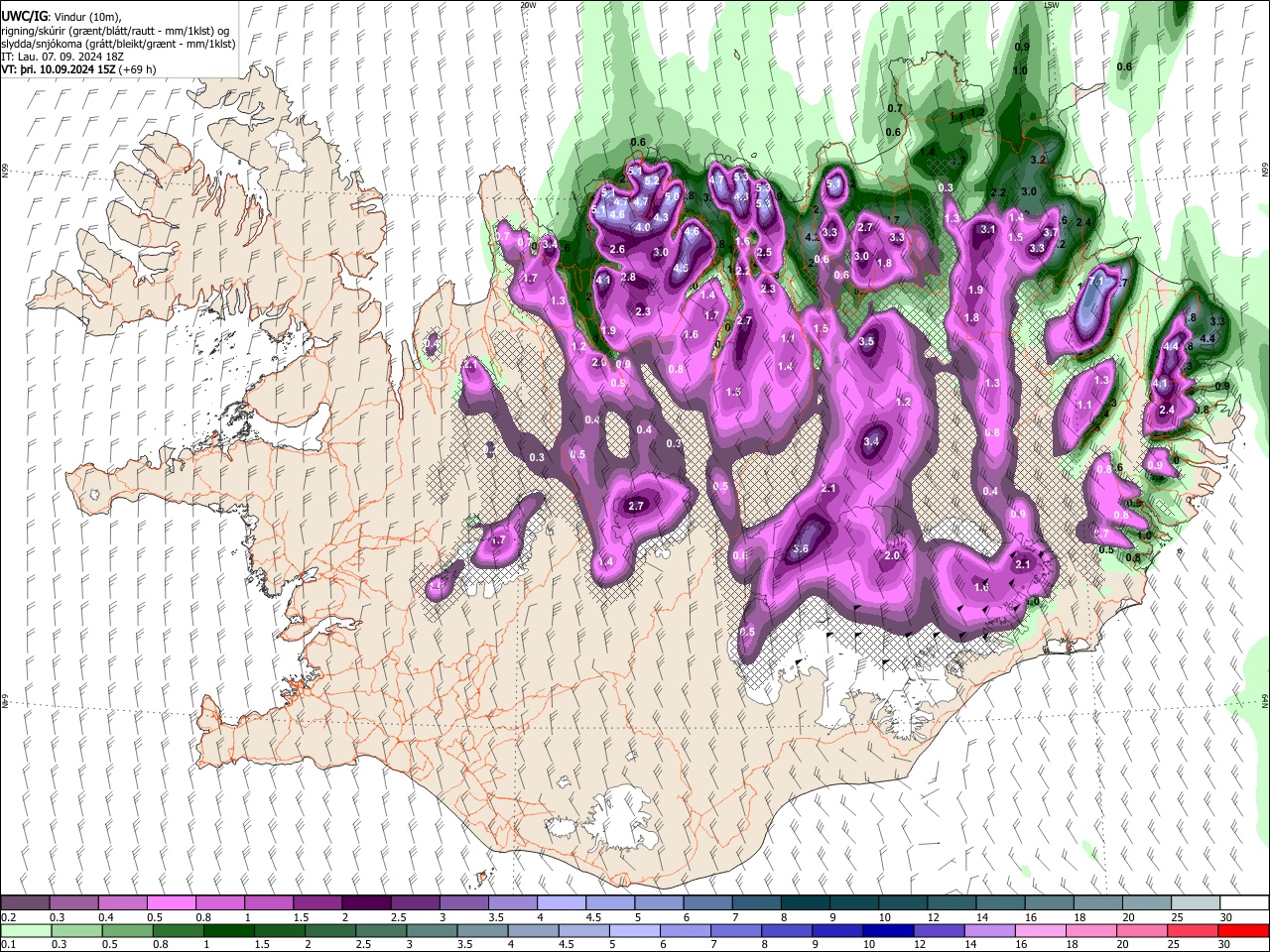Click the '5.2' precipitation value on the north coast
1270x952 pixels.
pos(652,181)
